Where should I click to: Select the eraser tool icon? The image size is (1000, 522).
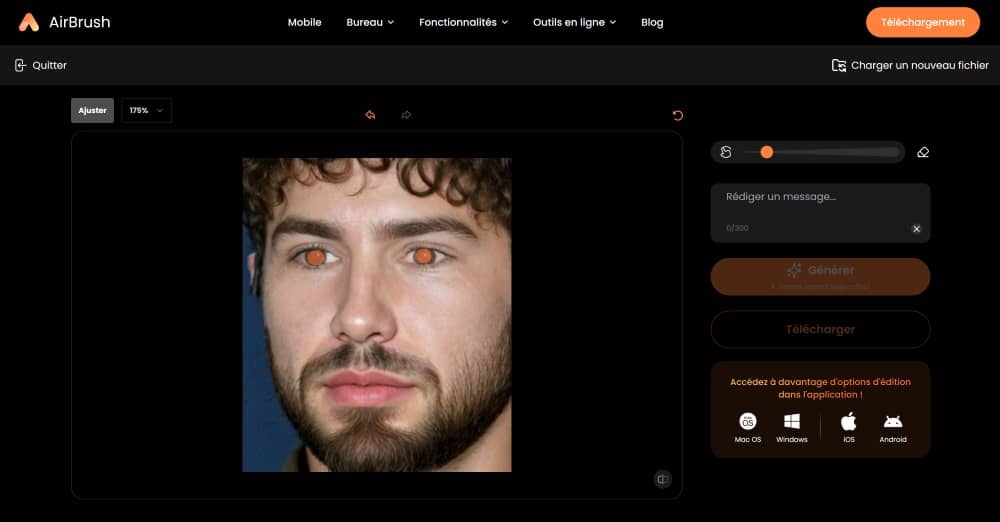[922, 152]
